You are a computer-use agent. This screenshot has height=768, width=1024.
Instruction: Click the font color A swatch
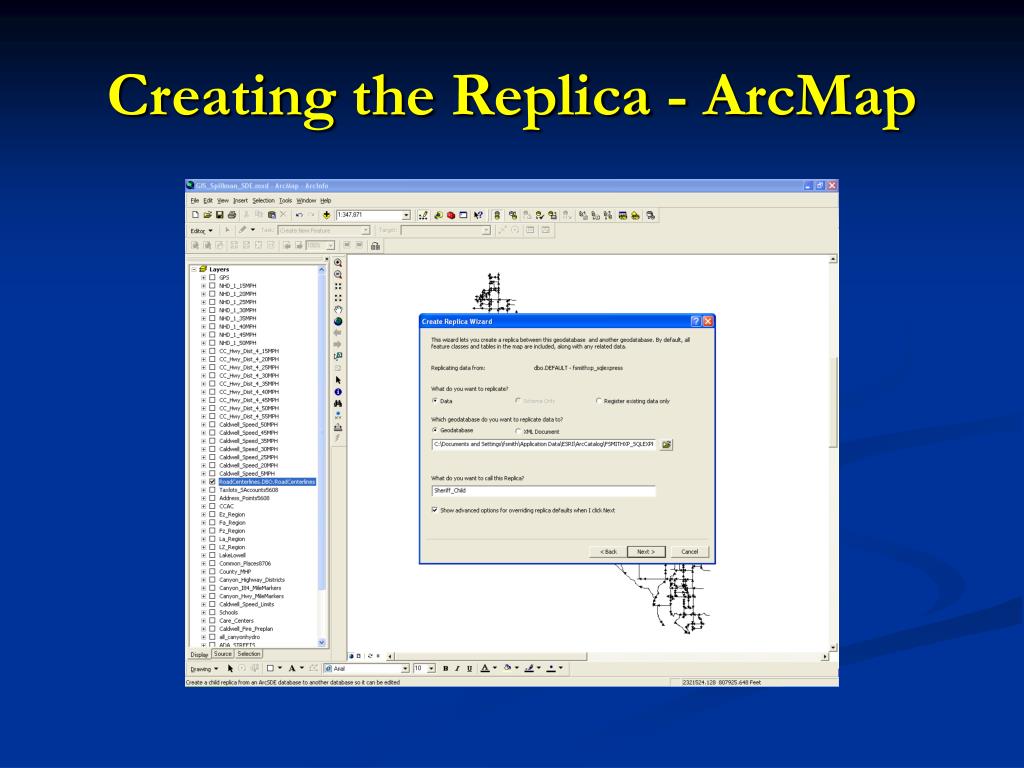(485, 669)
